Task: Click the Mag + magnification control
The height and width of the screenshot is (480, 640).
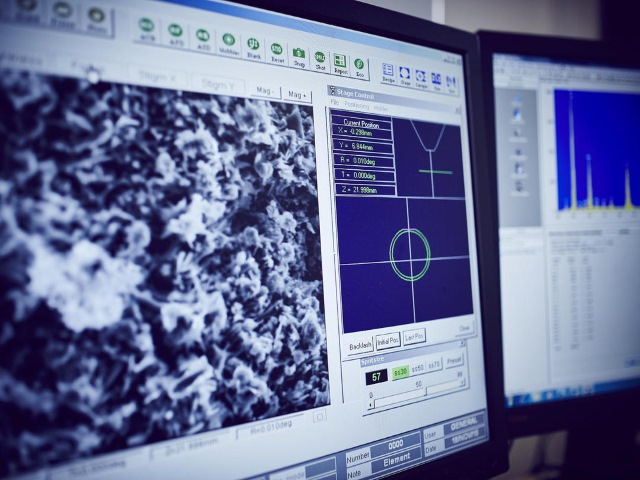Action: [x=296, y=95]
